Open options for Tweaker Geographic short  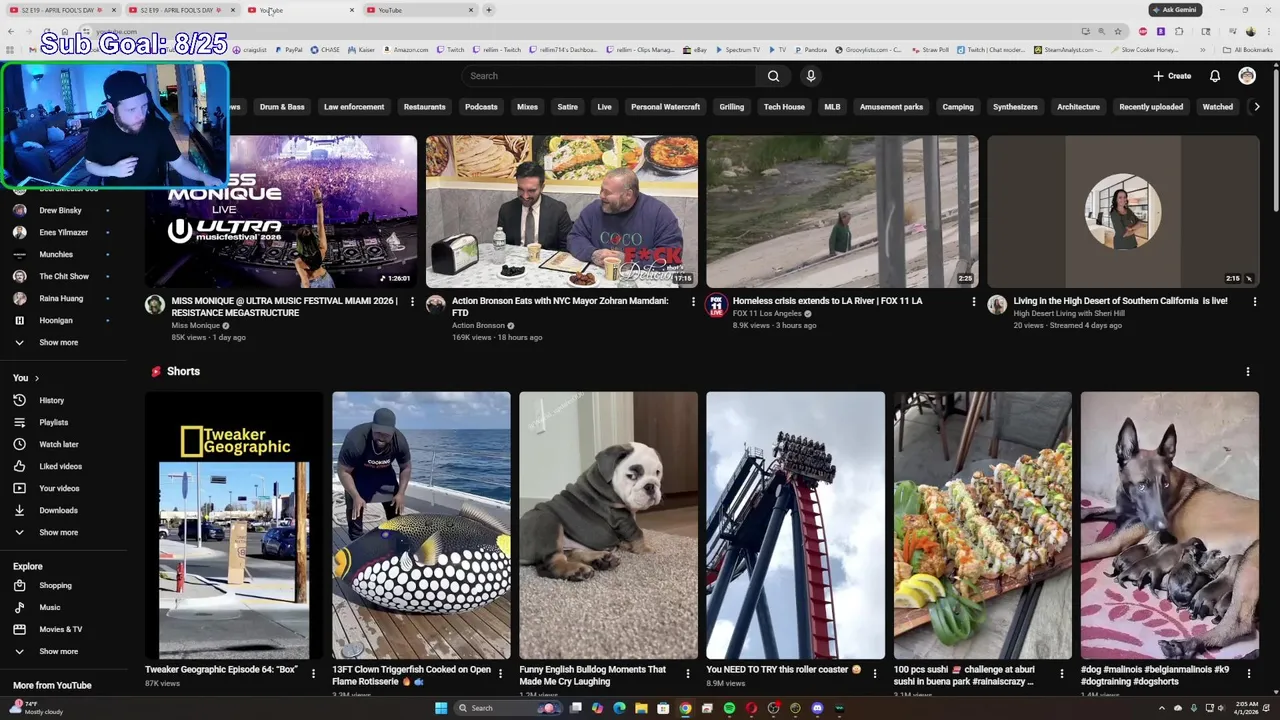313,673
